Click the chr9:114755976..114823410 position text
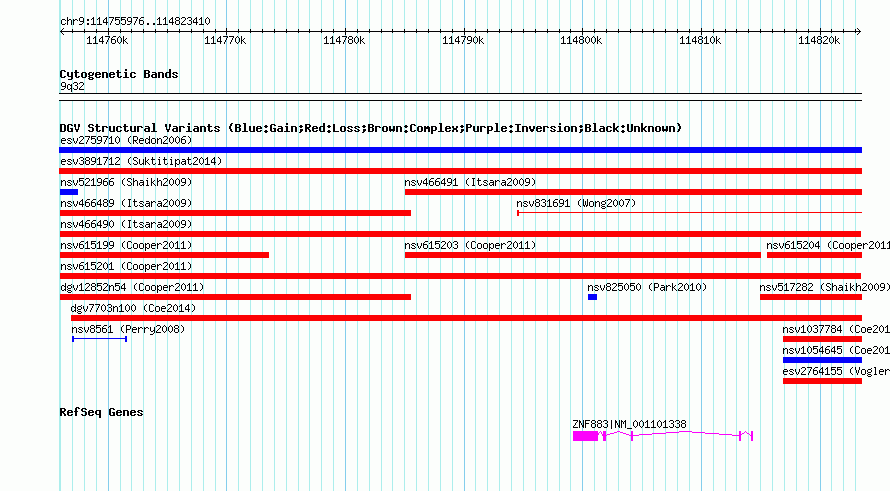The width and height of the screenshot is (890, 491). point(135,21)
